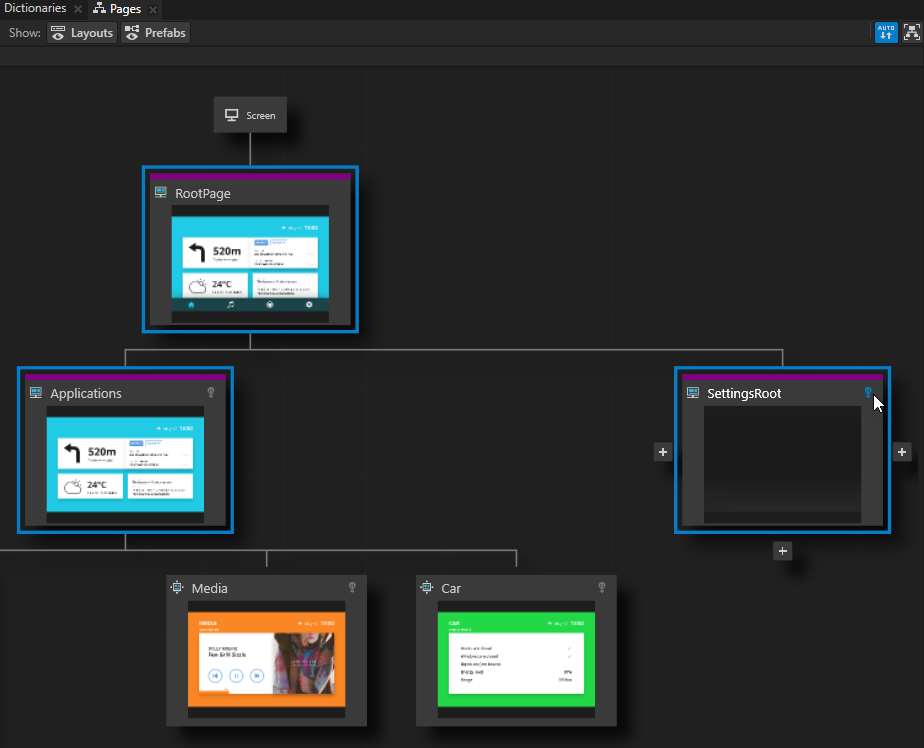The width and height of the screenshot is (924, 748).
Task: Click the lightbulb icon on Applications page
Action: click(211, 393)
